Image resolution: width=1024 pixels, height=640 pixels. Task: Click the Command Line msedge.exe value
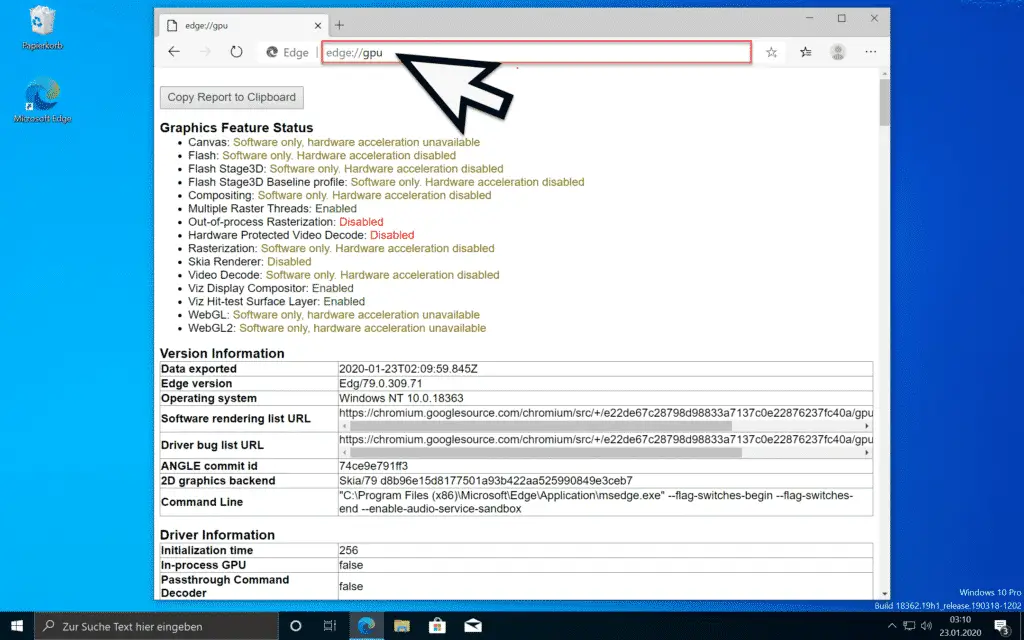point(596,502)
